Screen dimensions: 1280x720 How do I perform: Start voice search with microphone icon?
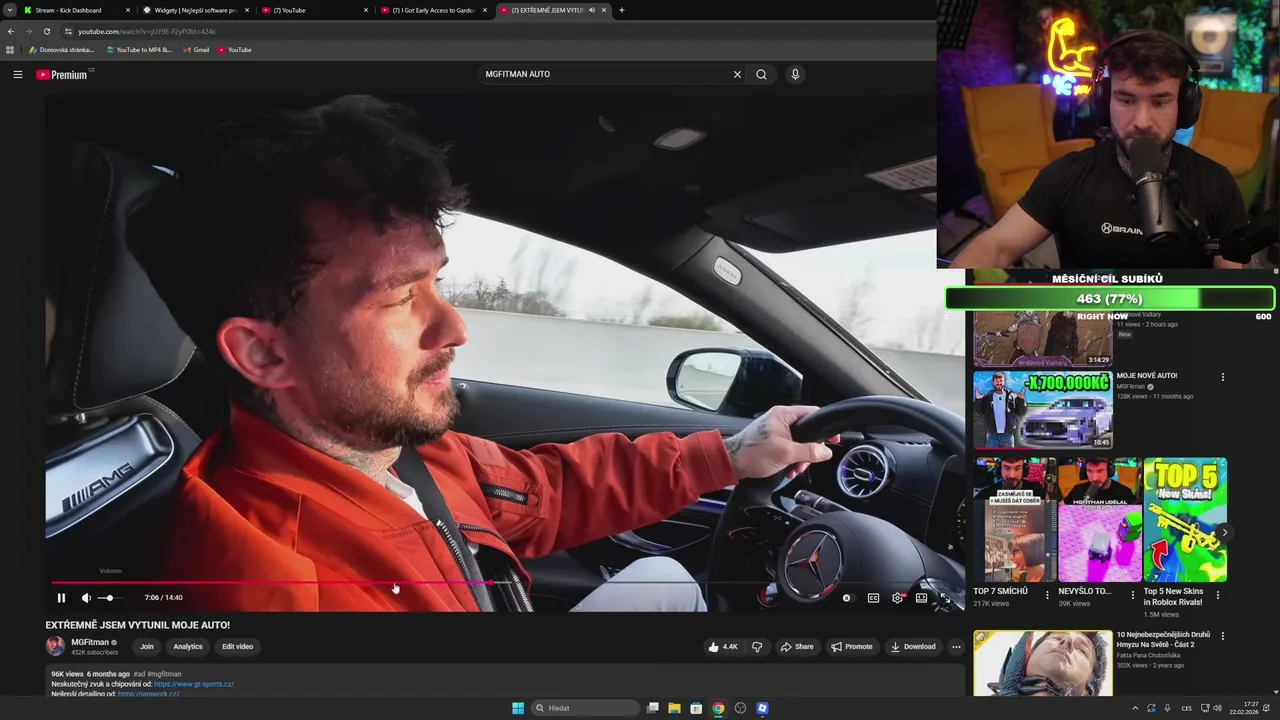click(x=795, y=74)
